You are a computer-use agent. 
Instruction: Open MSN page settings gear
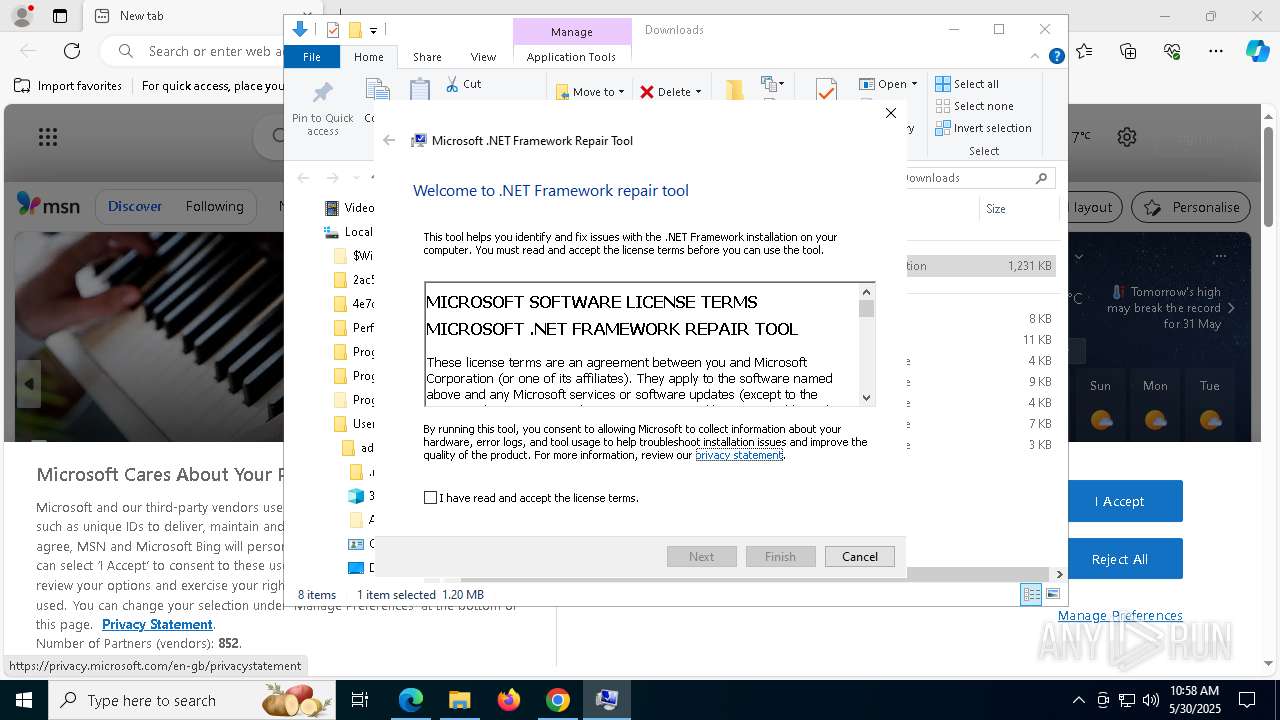point(1127,137)
